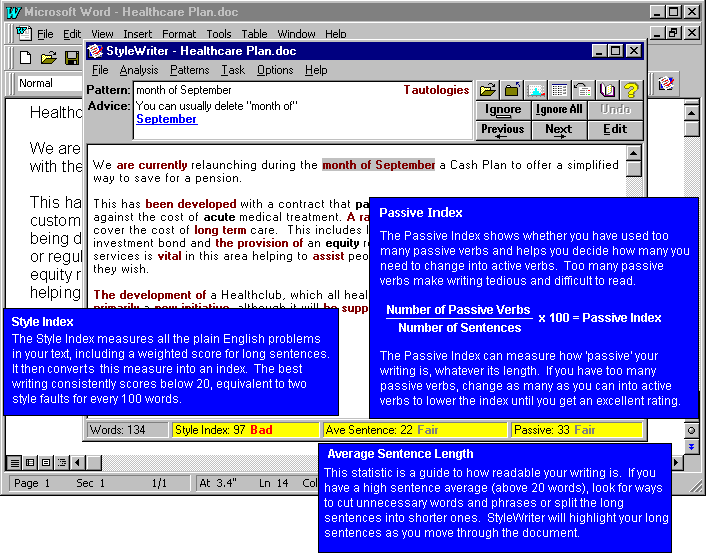Viewport: 707px width, 554px height.
Task: Open StyleWriter Analysis menu
Action: pyautogui.click(x=139, y=70)
